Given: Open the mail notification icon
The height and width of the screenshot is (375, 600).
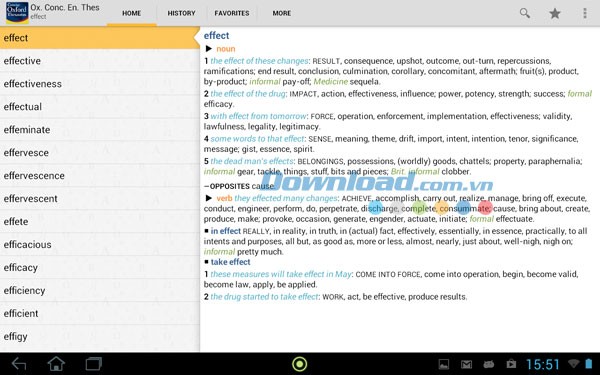Looking at the screenshot, I should click(x=466, y=364).
